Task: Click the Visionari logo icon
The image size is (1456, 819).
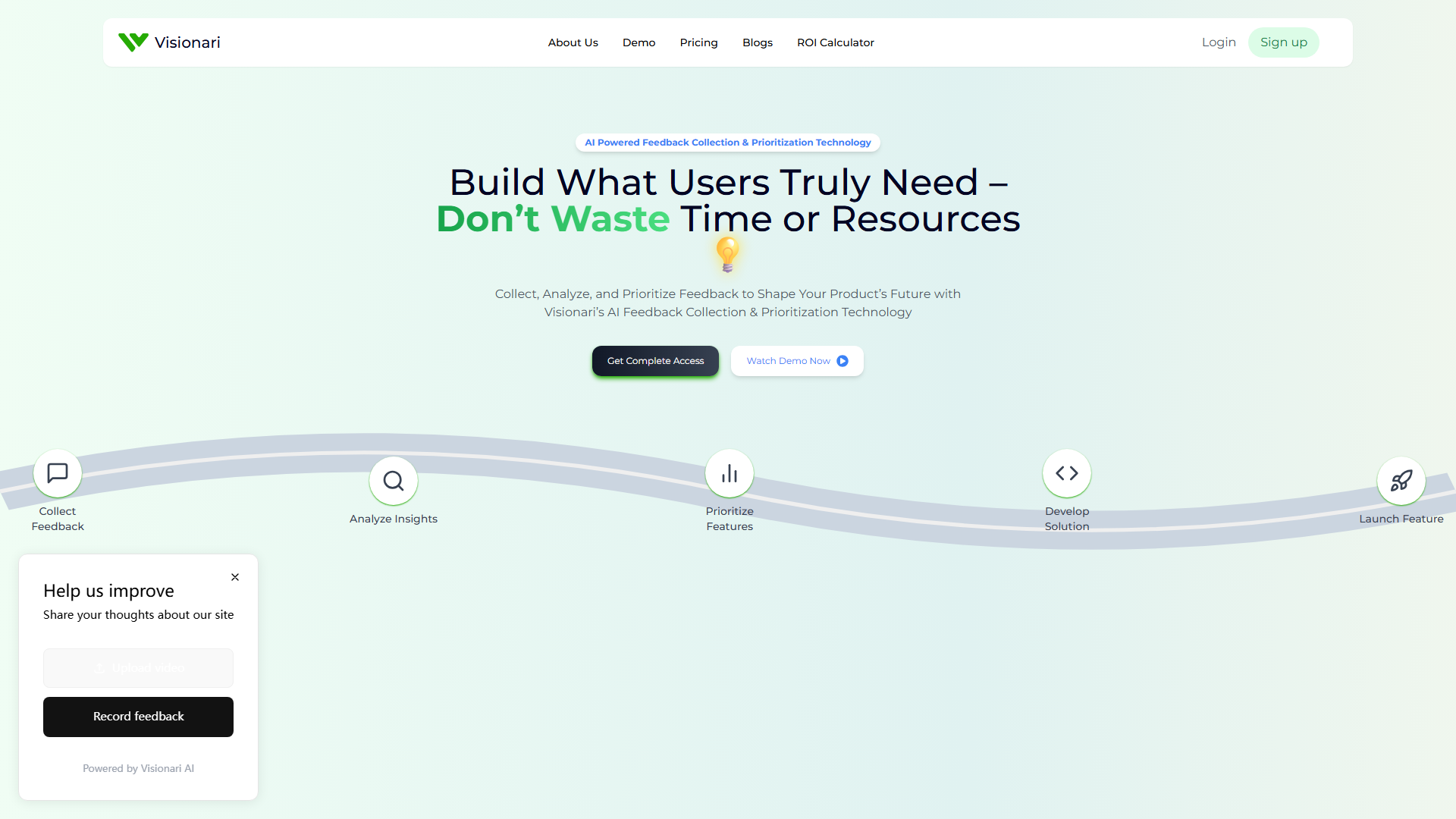Action: tap(133, 42)
